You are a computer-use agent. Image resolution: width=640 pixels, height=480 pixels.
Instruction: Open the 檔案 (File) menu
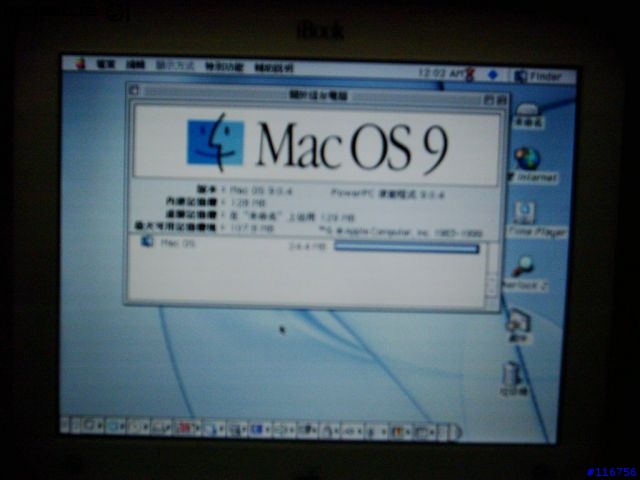coord(106,64)
